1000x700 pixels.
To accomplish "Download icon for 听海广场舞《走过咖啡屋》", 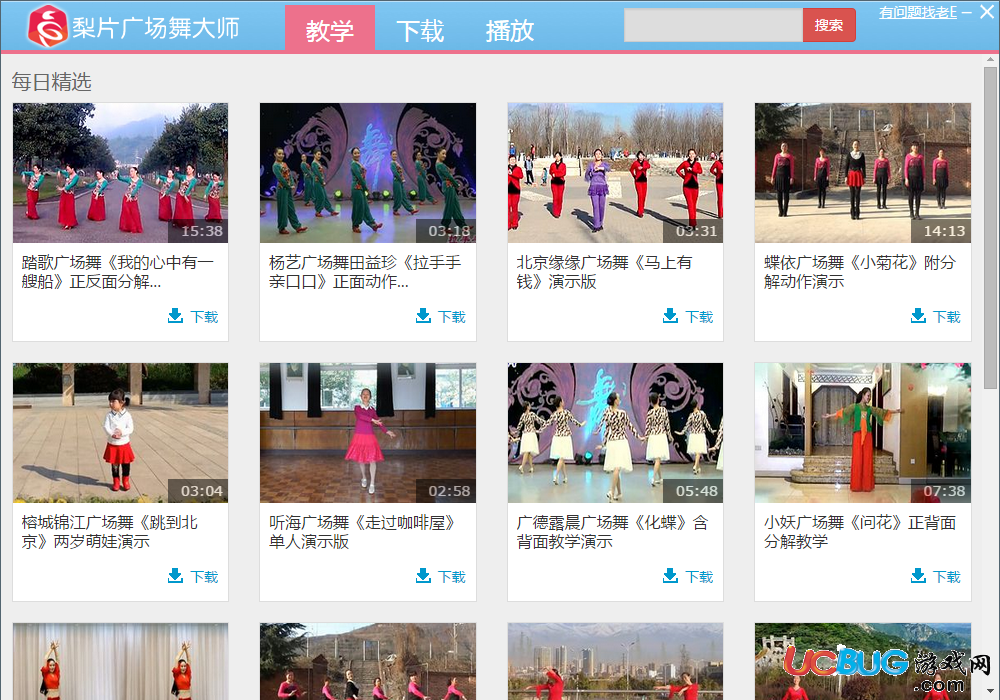I will click(423, 576).
